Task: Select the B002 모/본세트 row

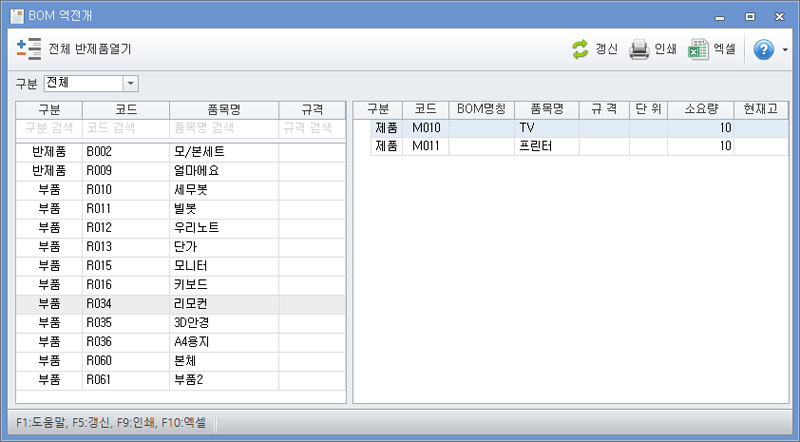Action: coord(180,151)
